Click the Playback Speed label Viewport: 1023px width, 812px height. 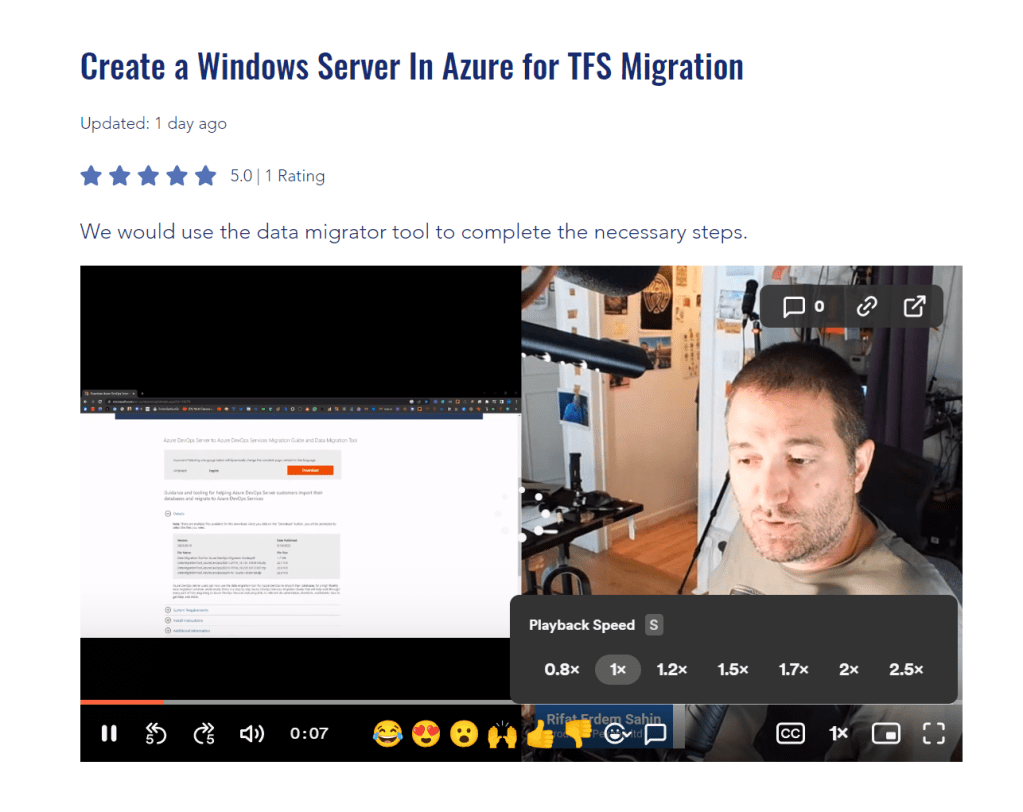[x=581, y=625]
